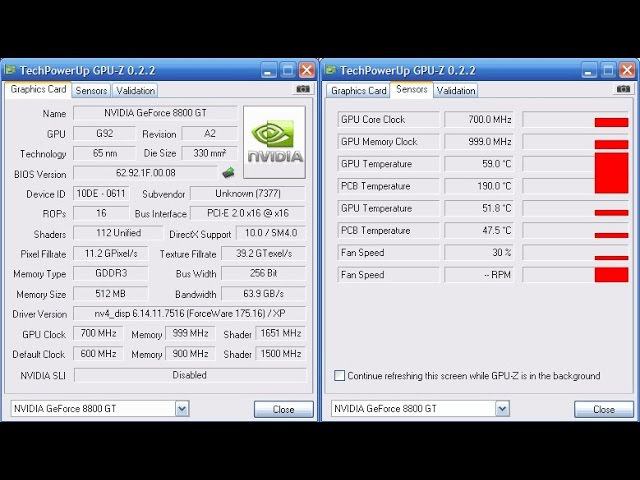Click GPU Clock value 700 MHz

(x=98, y=333)
